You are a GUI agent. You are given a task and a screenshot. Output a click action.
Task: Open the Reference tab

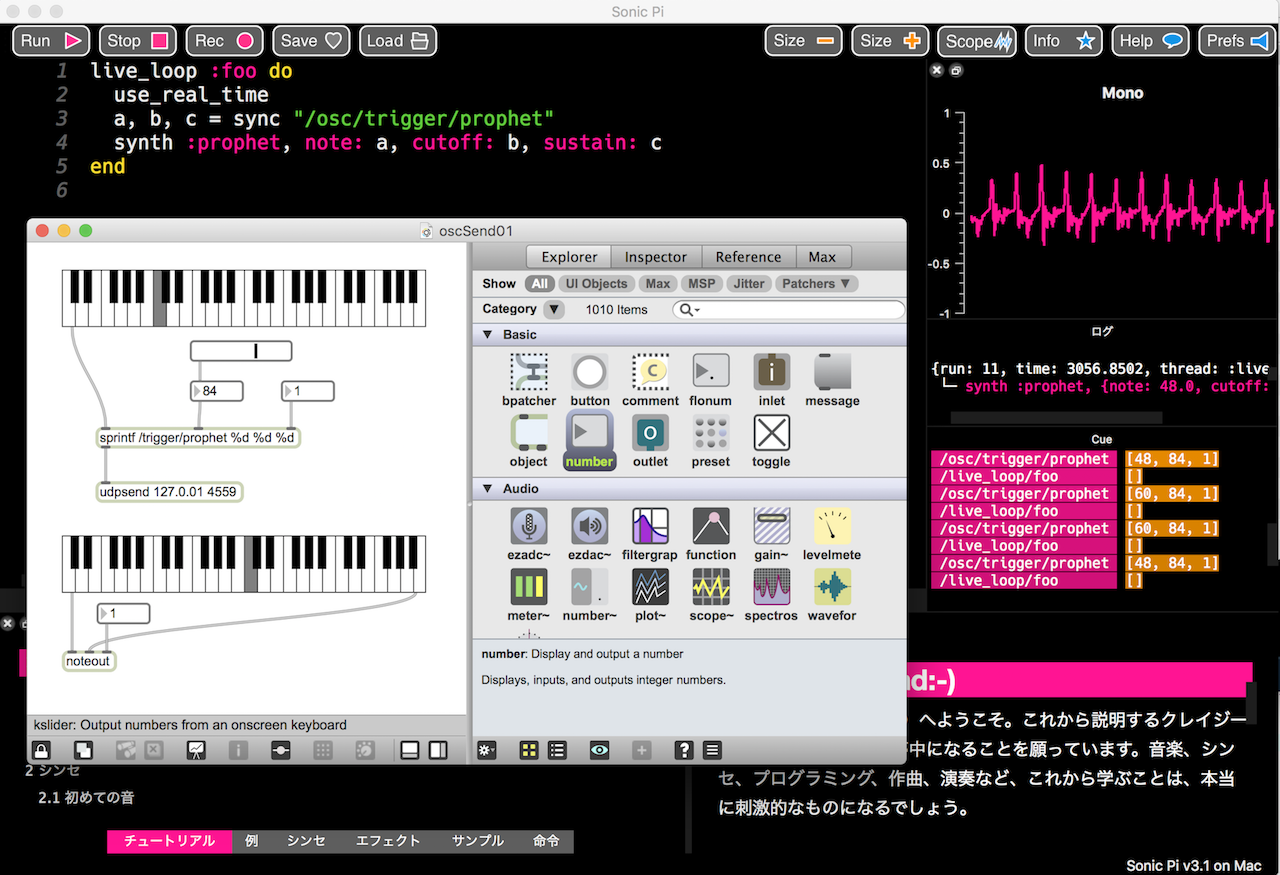pyautogui.click(x=748, y=257)
